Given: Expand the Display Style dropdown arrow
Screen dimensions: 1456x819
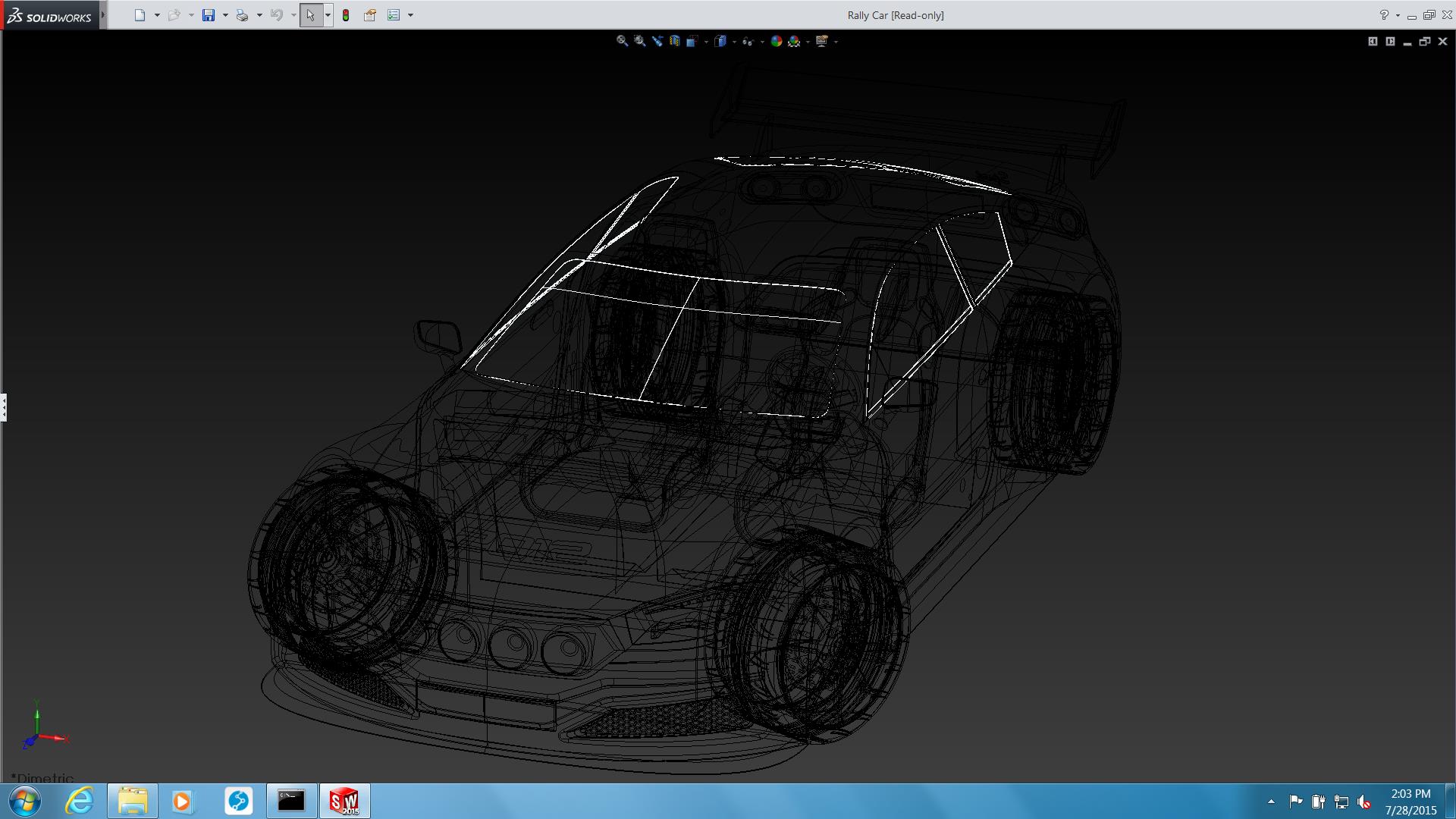Looking at the screenshot, I should (x=734, y=42).
